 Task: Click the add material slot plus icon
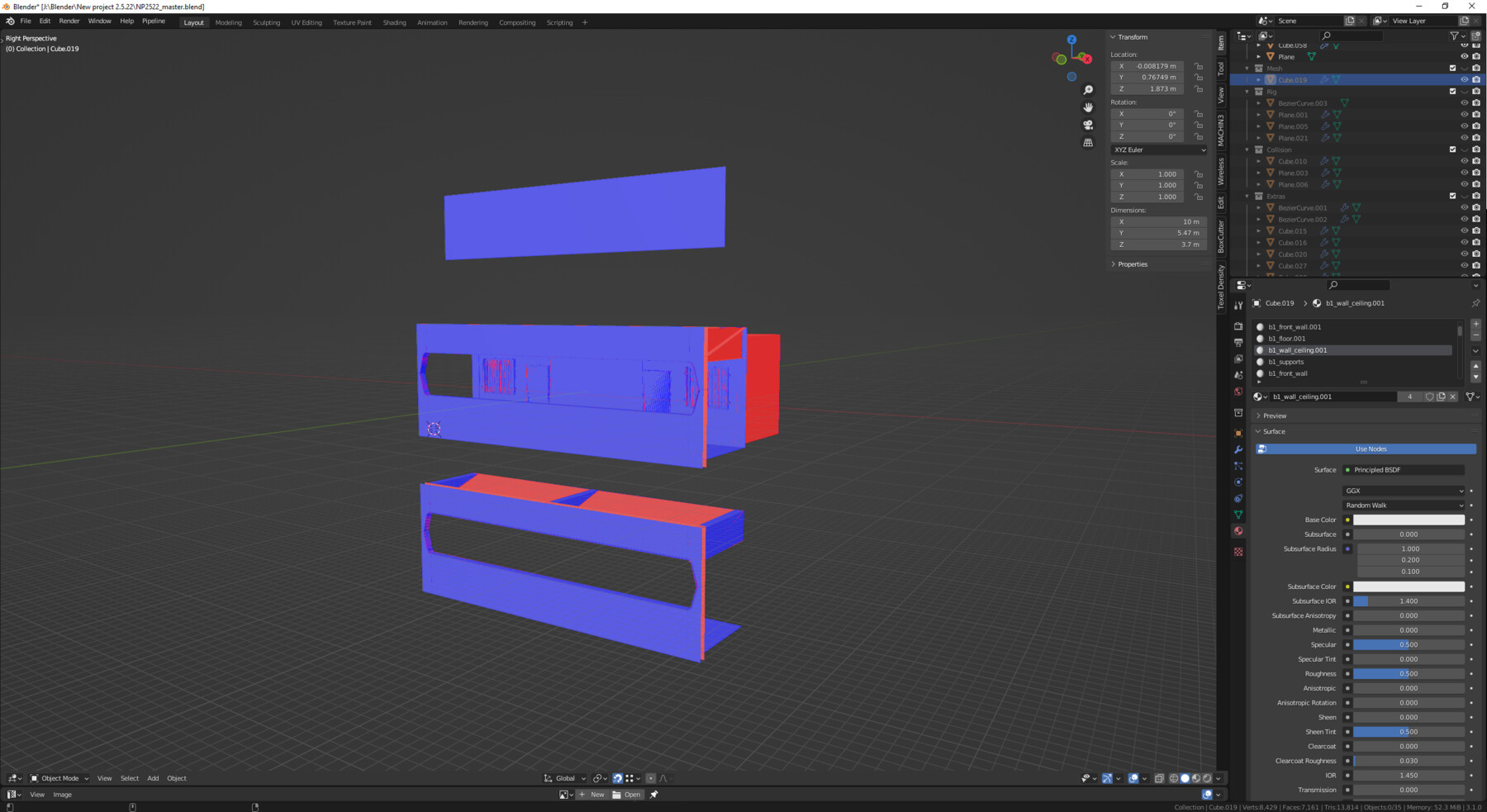pos(1475,324)
